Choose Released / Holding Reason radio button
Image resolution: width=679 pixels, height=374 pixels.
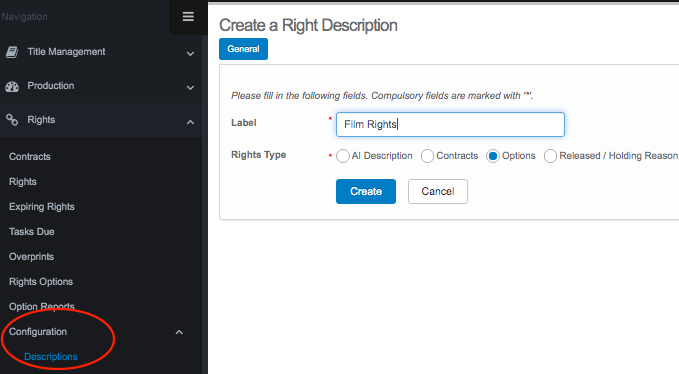click(x=550, y=156)
